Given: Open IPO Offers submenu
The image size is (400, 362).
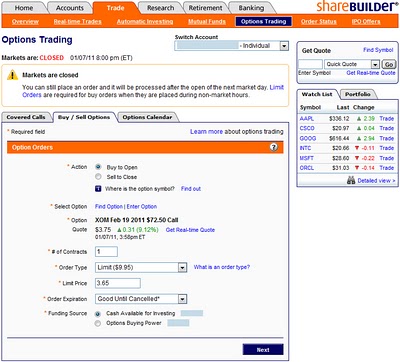Looking at the screenshot, I should pyautogui.click(x=366, y=22).
